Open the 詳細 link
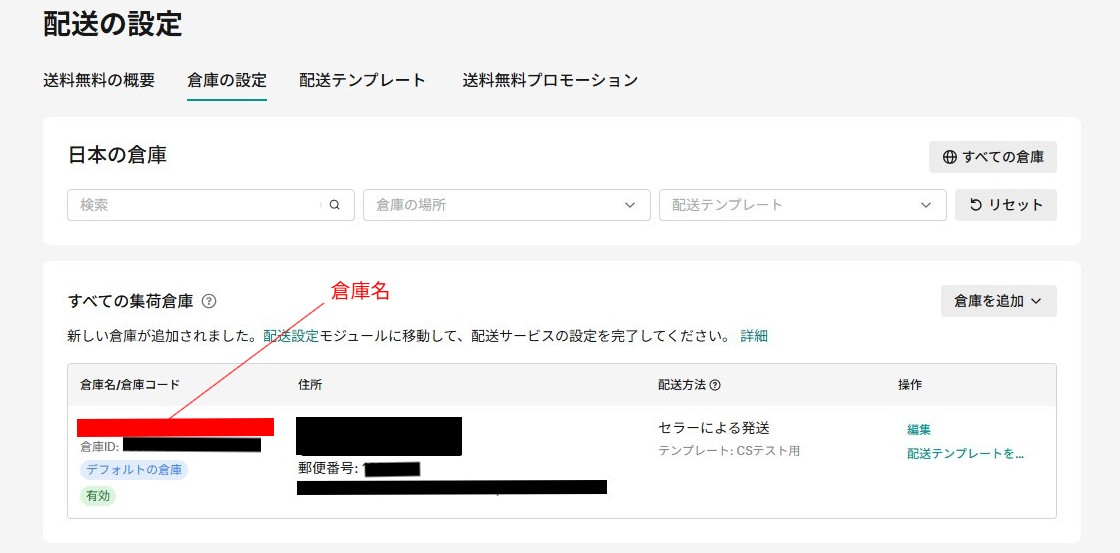Screen dimensions: 1120x553 (754, 336)
